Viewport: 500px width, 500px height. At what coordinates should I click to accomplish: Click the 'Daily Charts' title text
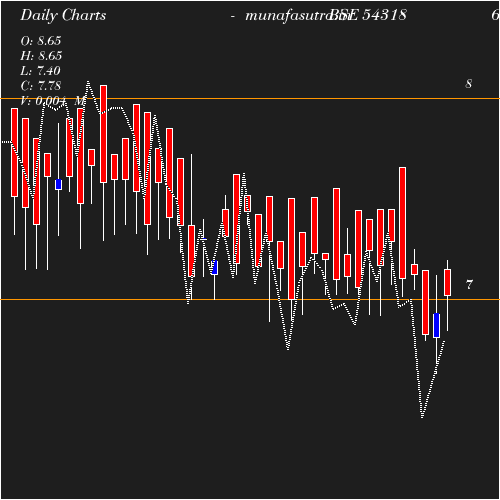point(63,15)
